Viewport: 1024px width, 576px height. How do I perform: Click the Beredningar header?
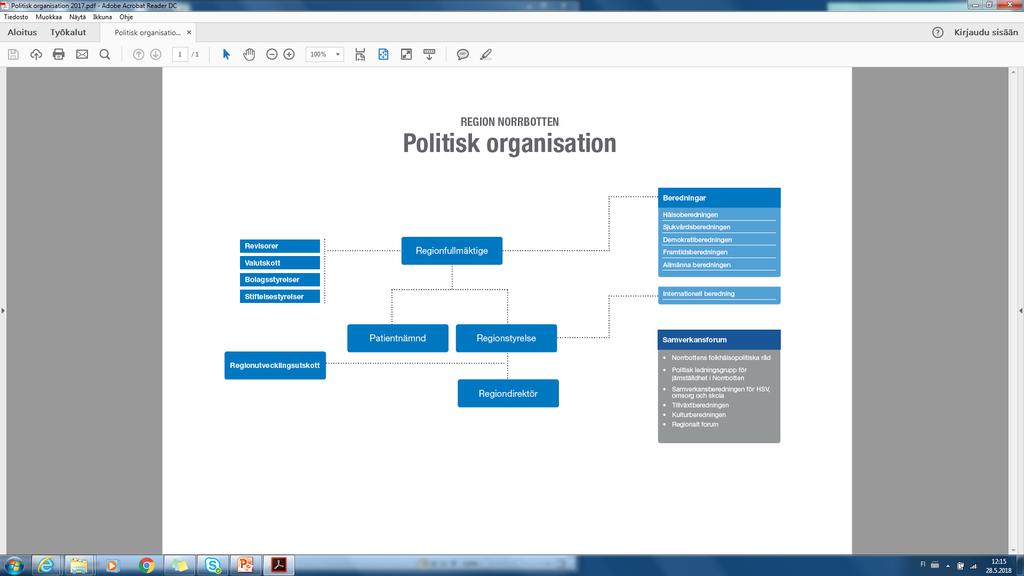click(x=719, y=198)
